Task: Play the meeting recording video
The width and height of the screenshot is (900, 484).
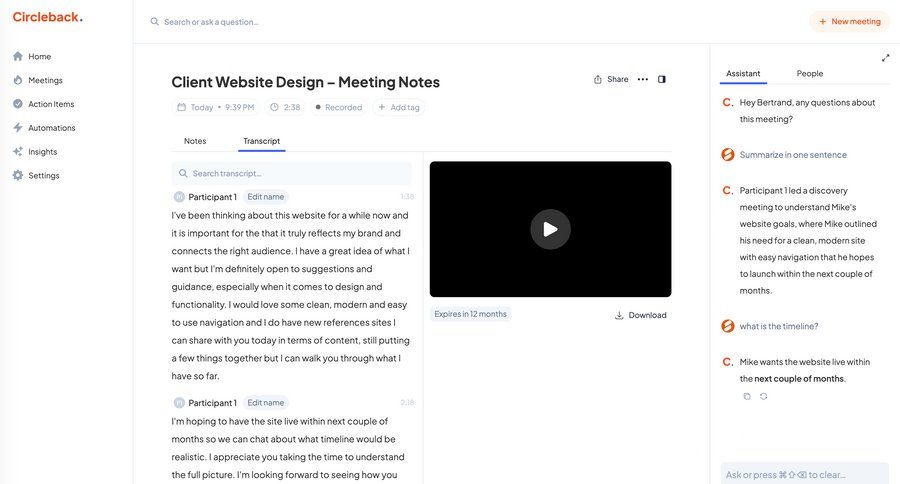Action: coord(550,229)
